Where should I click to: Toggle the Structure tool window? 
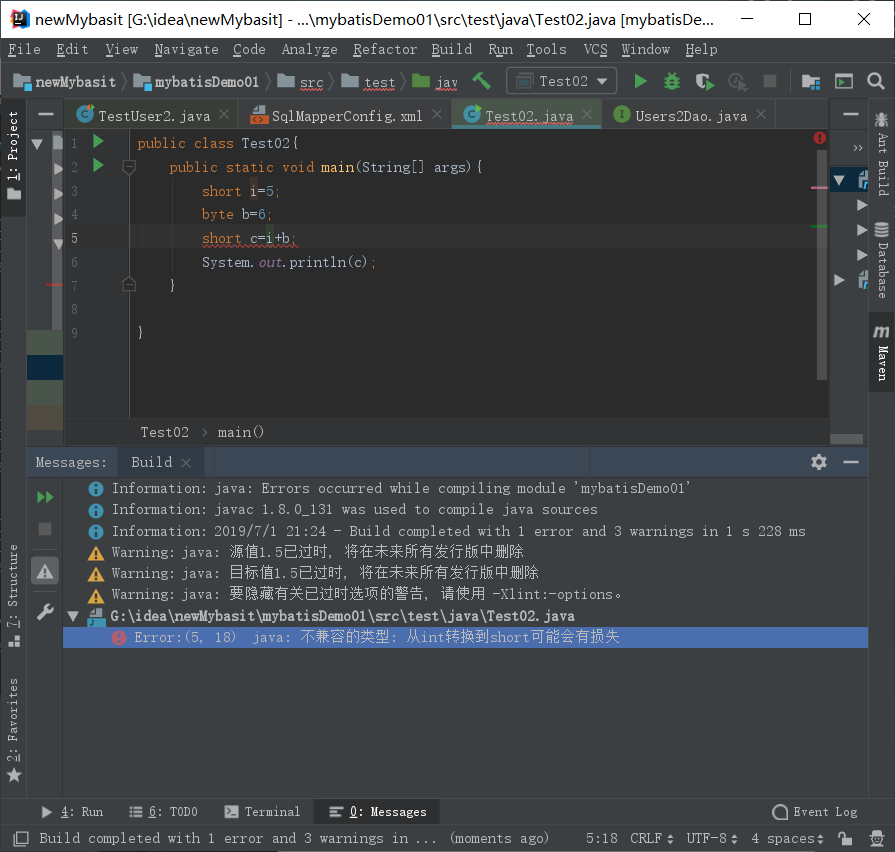point(13,596)
